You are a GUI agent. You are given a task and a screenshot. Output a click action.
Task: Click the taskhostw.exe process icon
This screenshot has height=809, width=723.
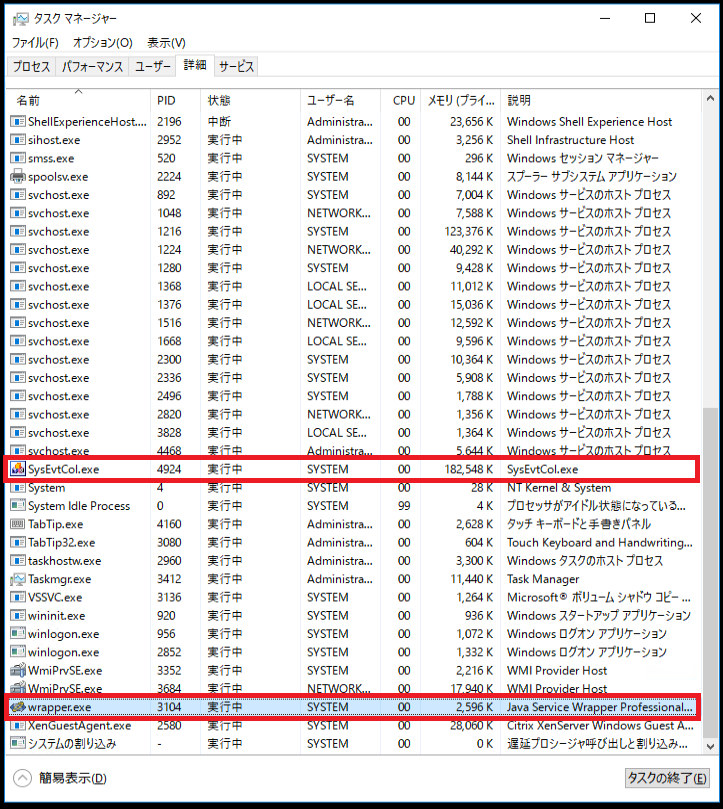point(18,561)
